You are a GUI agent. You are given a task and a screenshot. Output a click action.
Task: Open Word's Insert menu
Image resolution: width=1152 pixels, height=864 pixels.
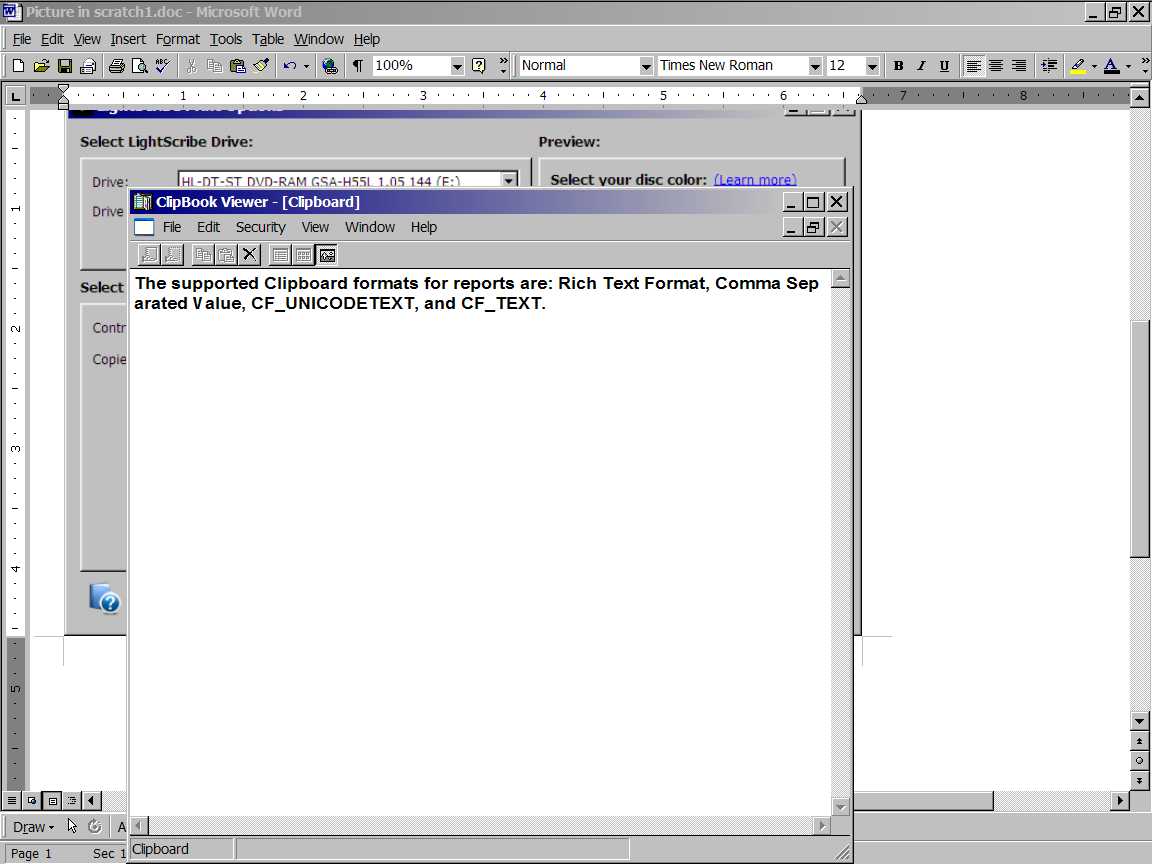click(x=128, y=39)
